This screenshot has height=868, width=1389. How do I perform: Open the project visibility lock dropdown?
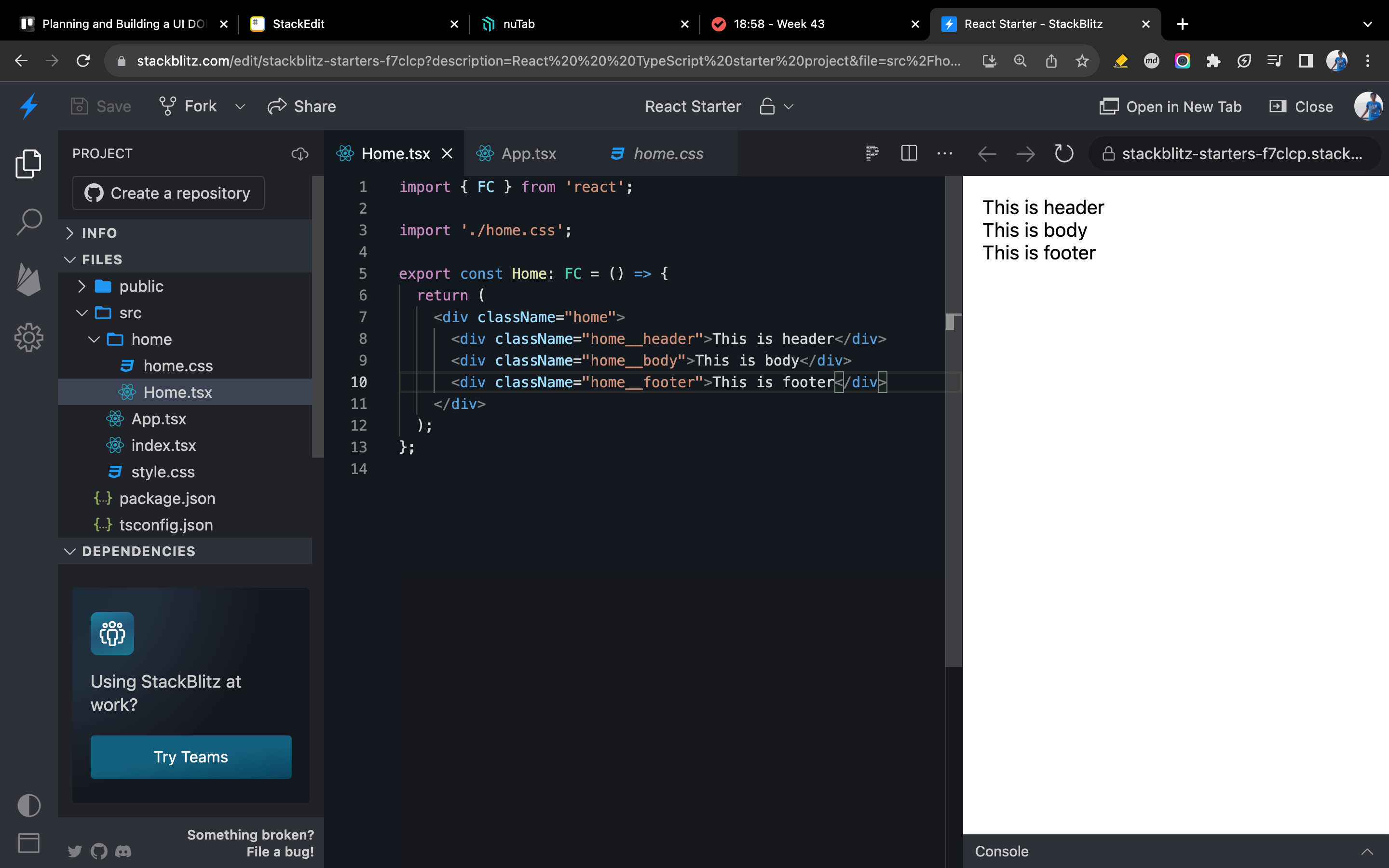tap(776, 106)
